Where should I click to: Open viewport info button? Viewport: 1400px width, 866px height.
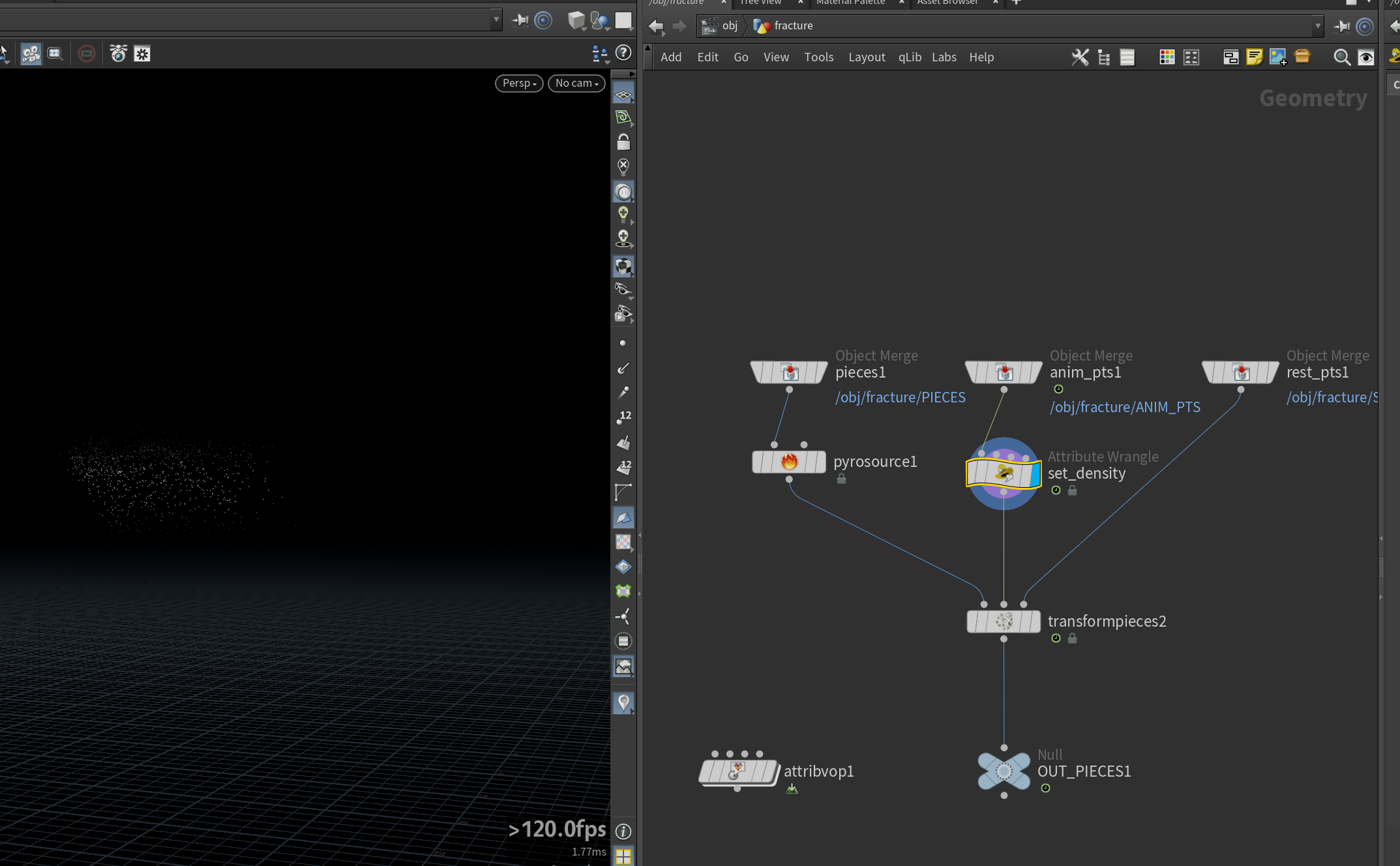[x=623, y=831]
